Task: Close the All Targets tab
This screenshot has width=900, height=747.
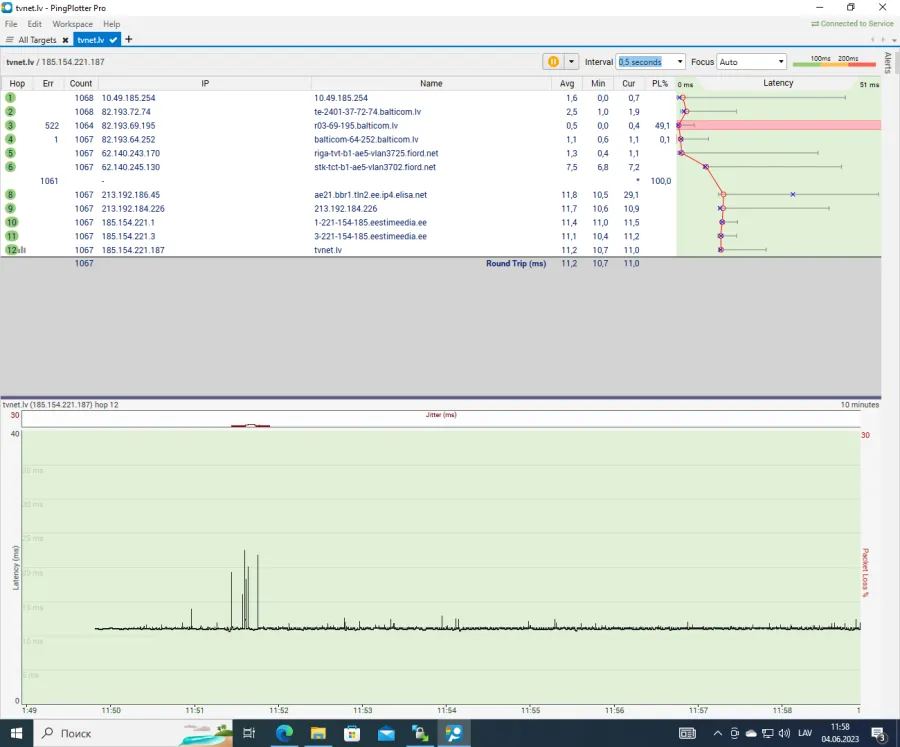Action: (65, 40)
